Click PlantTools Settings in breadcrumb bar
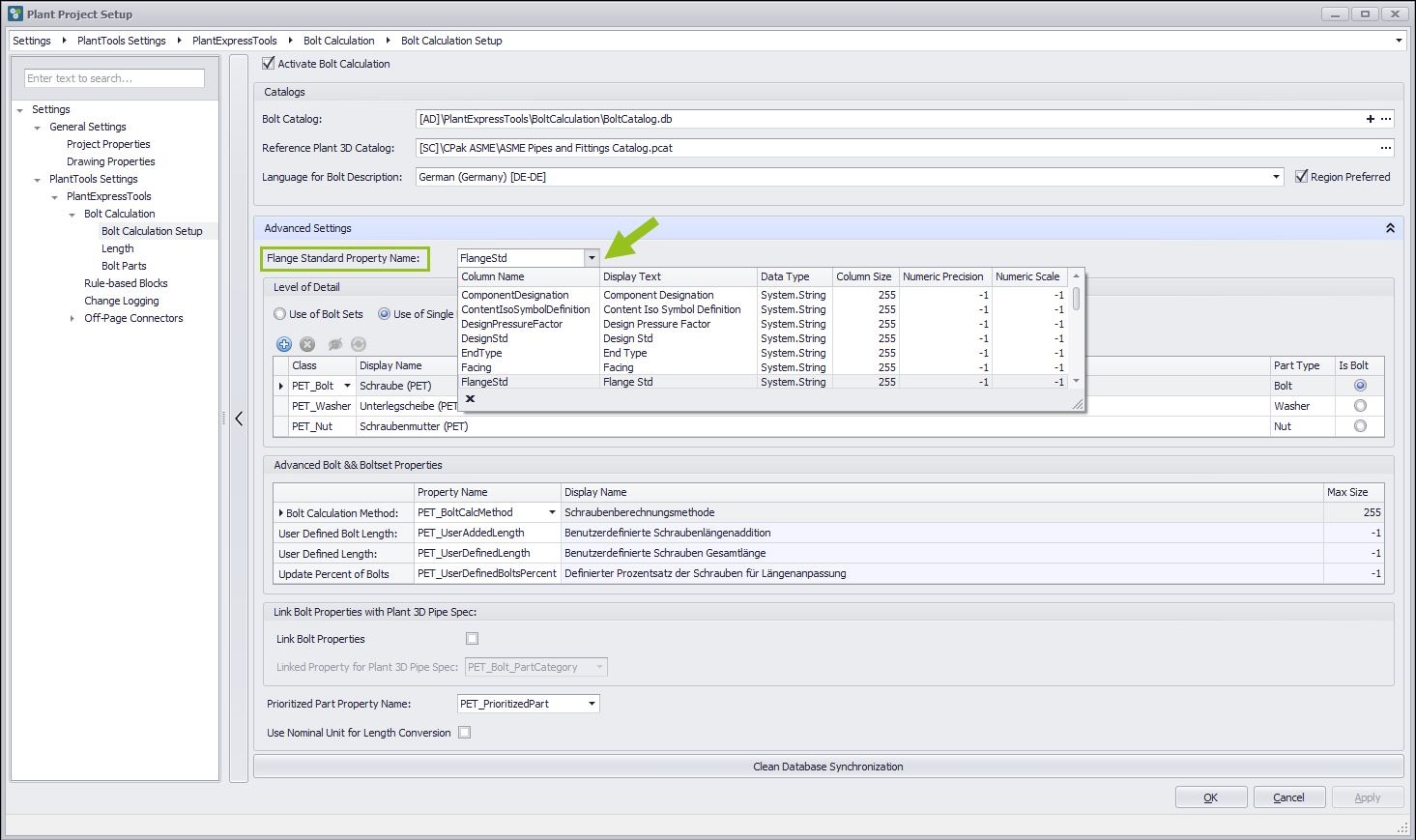This screenshot has width=1416, height=840. pos(122,41)
